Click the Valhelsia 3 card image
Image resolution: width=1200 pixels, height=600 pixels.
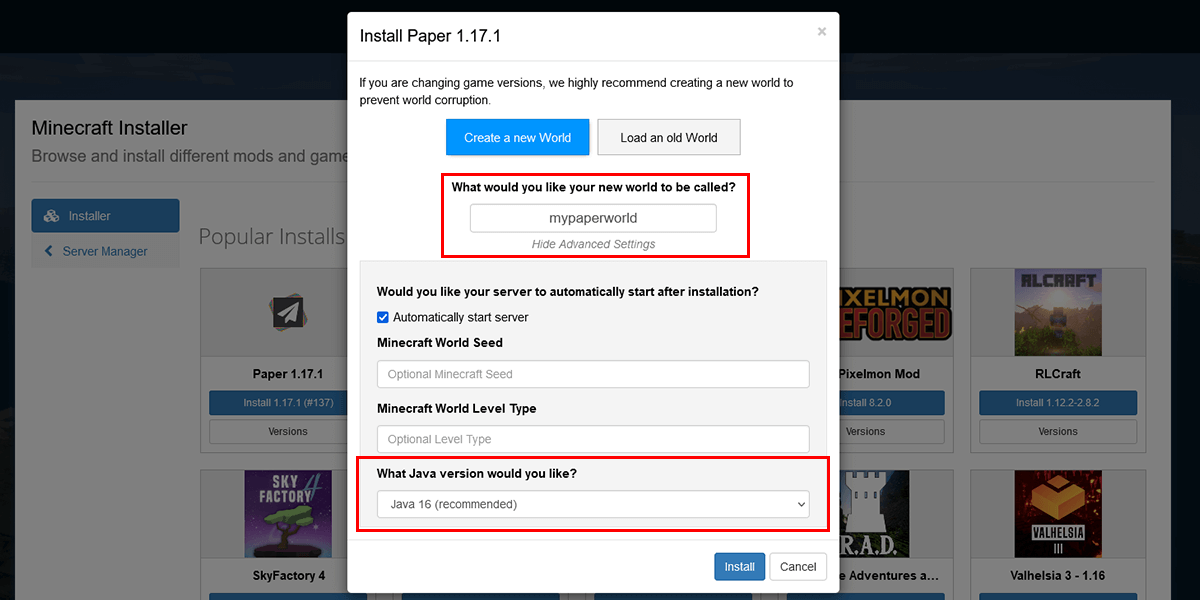click(1058, 514)
